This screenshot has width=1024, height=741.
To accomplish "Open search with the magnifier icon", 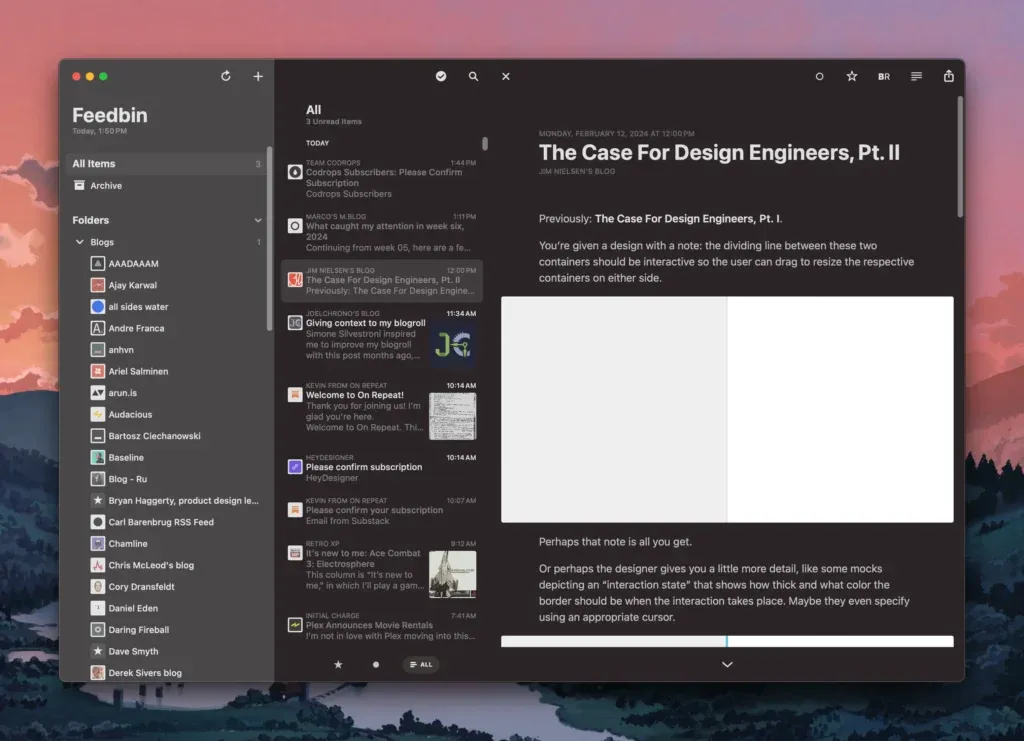I will click(473, 76).
